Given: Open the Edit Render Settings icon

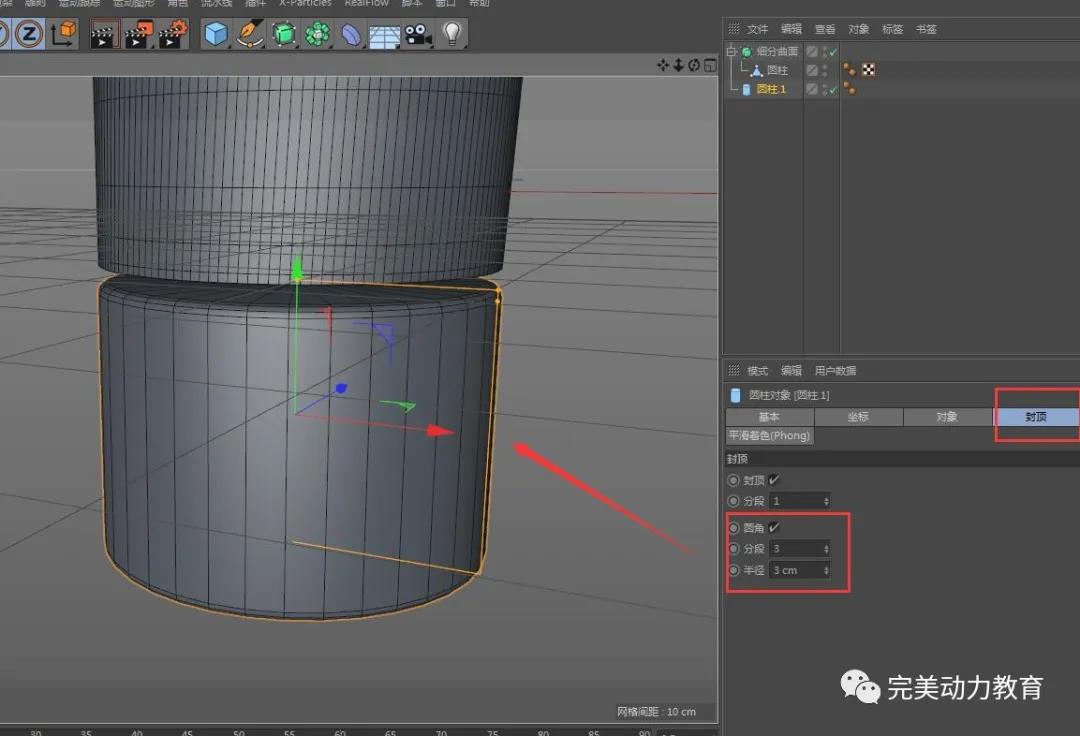Looking at the screenshot, I should tap(173, 35).
